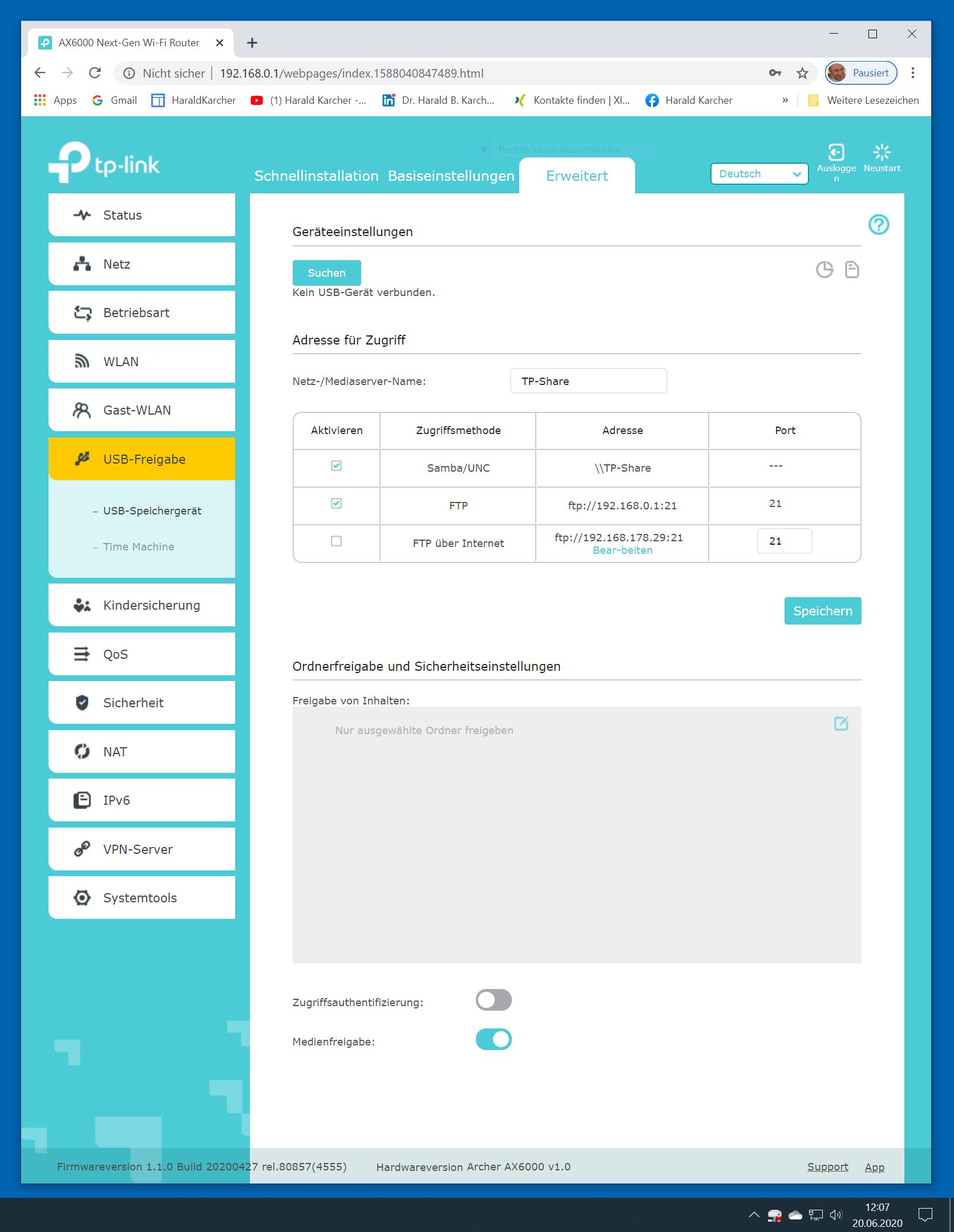Click the Neustart reboot icon
954x1232 pixels.
[x=882, y=152]
